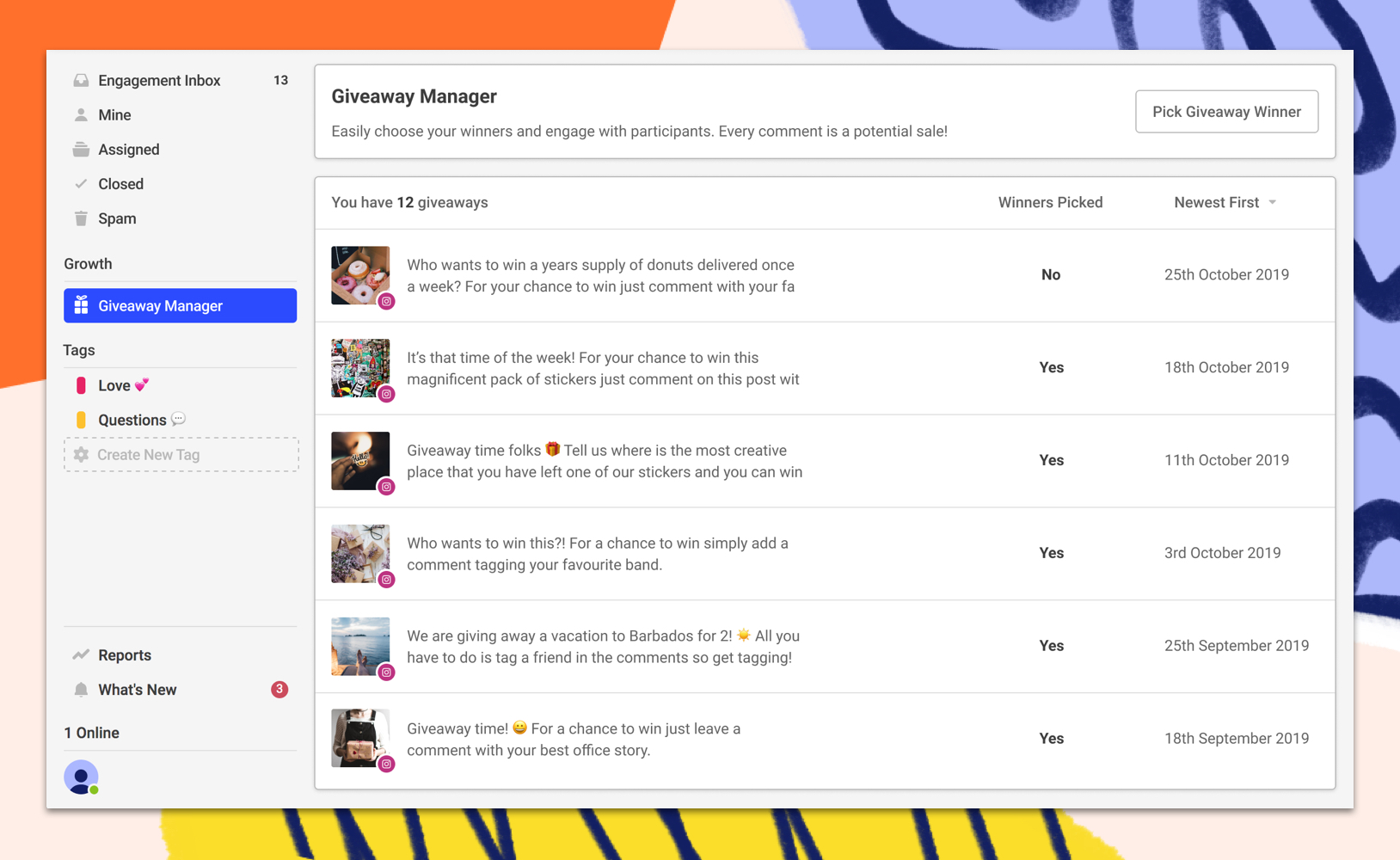Image resolution: width=1400 pixels, height=860 pixels.
Task: Open the Spam trash icon
Action: click(x=81, y=218)
